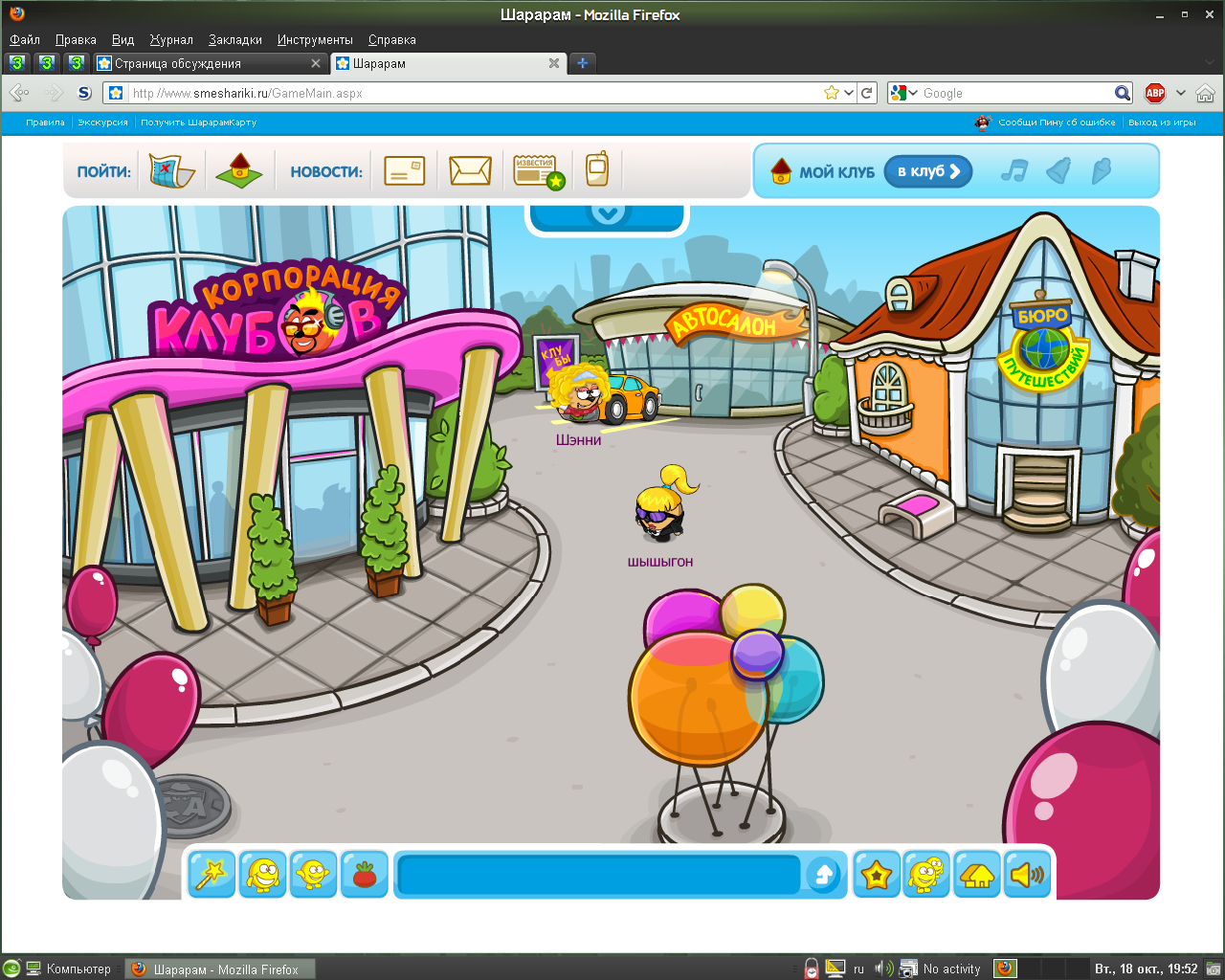Click the Google search field
Image resolution: width=1225 pixels, height=980 pixels.
1016,93
